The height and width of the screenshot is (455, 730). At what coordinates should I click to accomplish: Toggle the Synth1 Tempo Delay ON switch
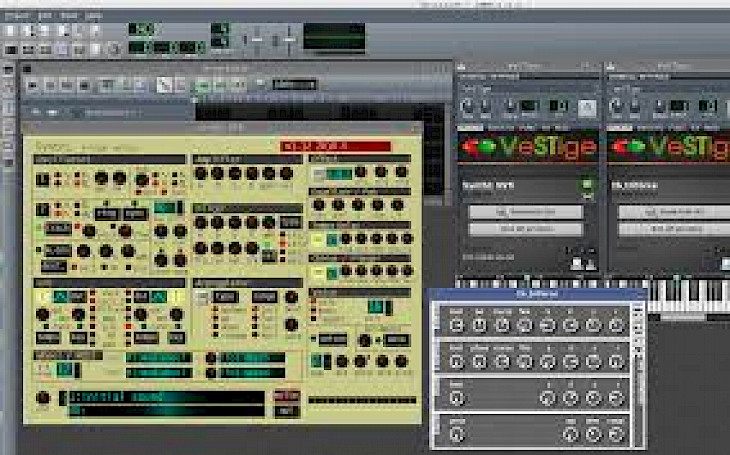(x=317, y=240)
